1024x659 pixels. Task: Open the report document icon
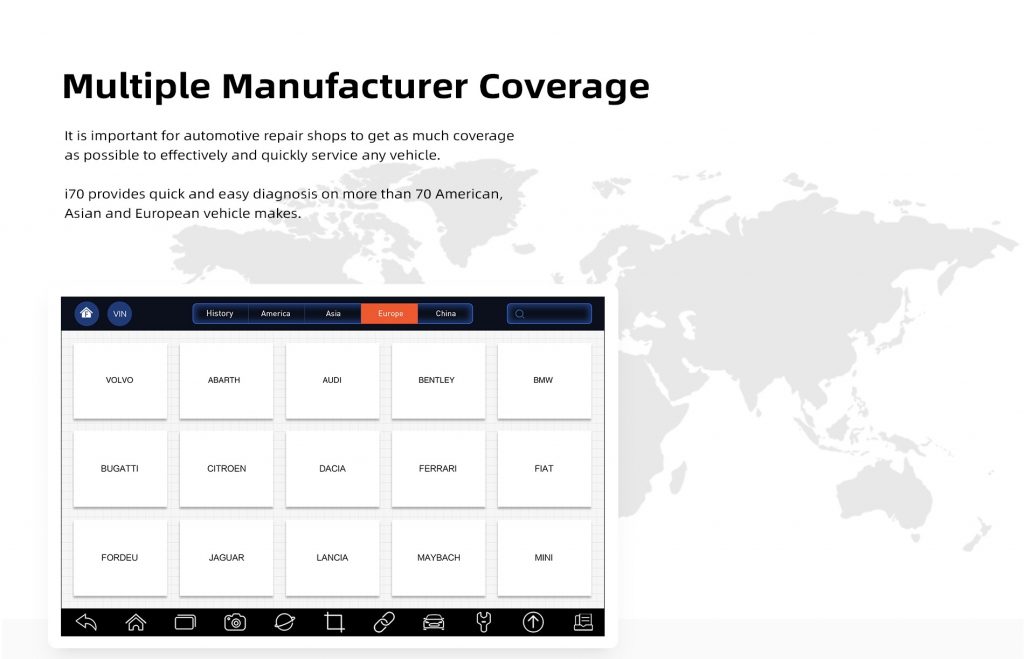[x=583, y=622]
